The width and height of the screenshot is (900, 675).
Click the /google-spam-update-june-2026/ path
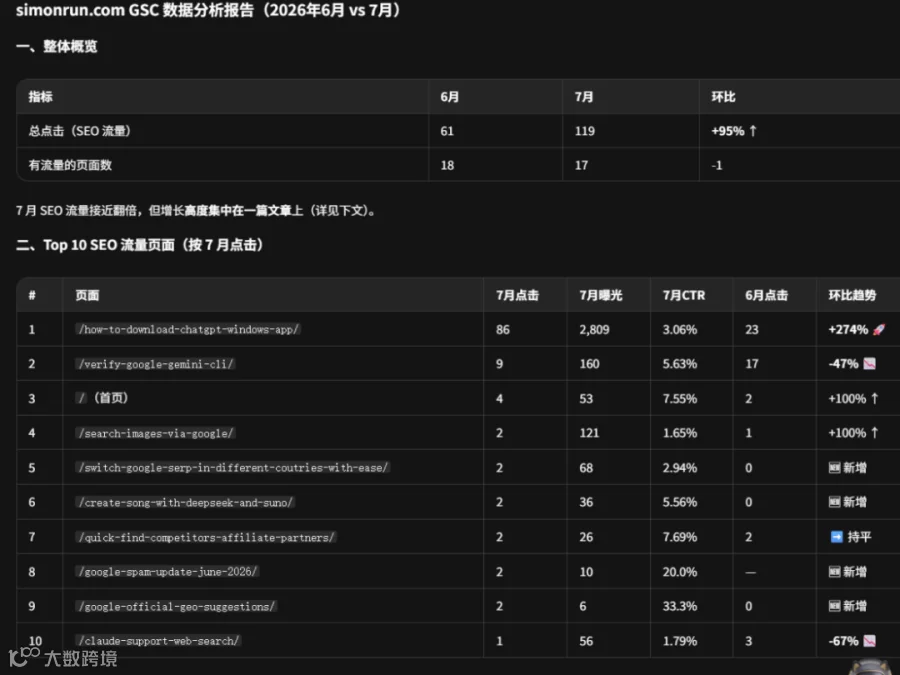click(168, 572)
